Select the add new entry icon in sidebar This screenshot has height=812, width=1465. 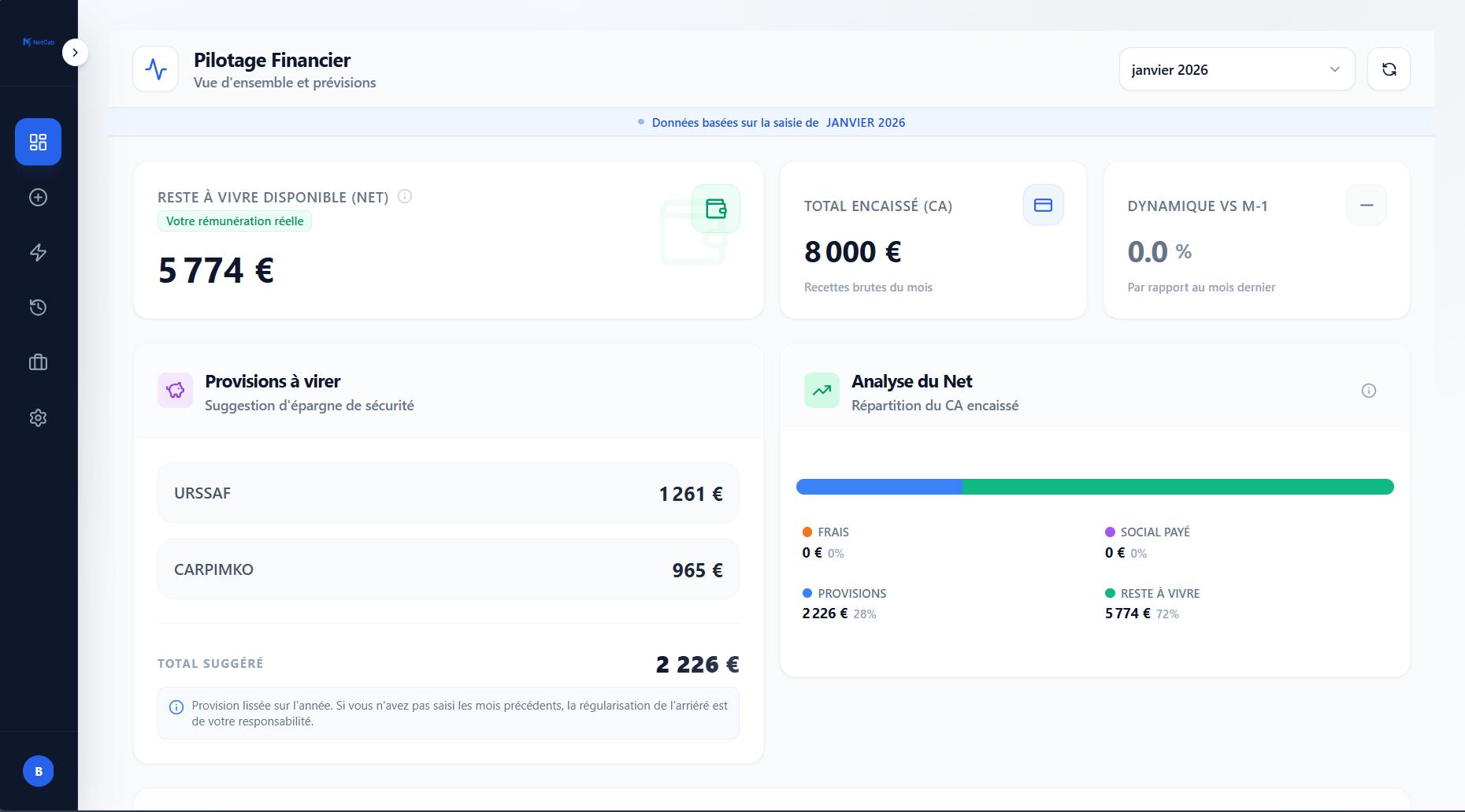click(38, 198)
